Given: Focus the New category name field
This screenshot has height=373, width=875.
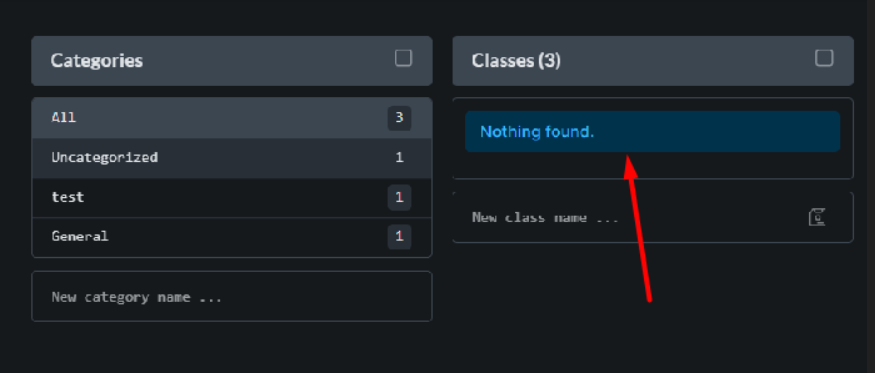Looking at the screenshot, I should point(232,297).
